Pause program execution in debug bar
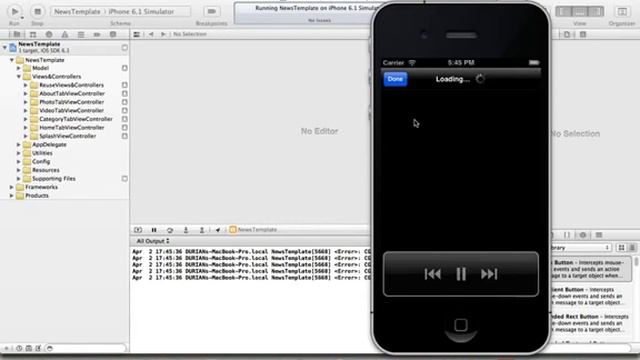This screenshot has height=360, width=640. 154,230
